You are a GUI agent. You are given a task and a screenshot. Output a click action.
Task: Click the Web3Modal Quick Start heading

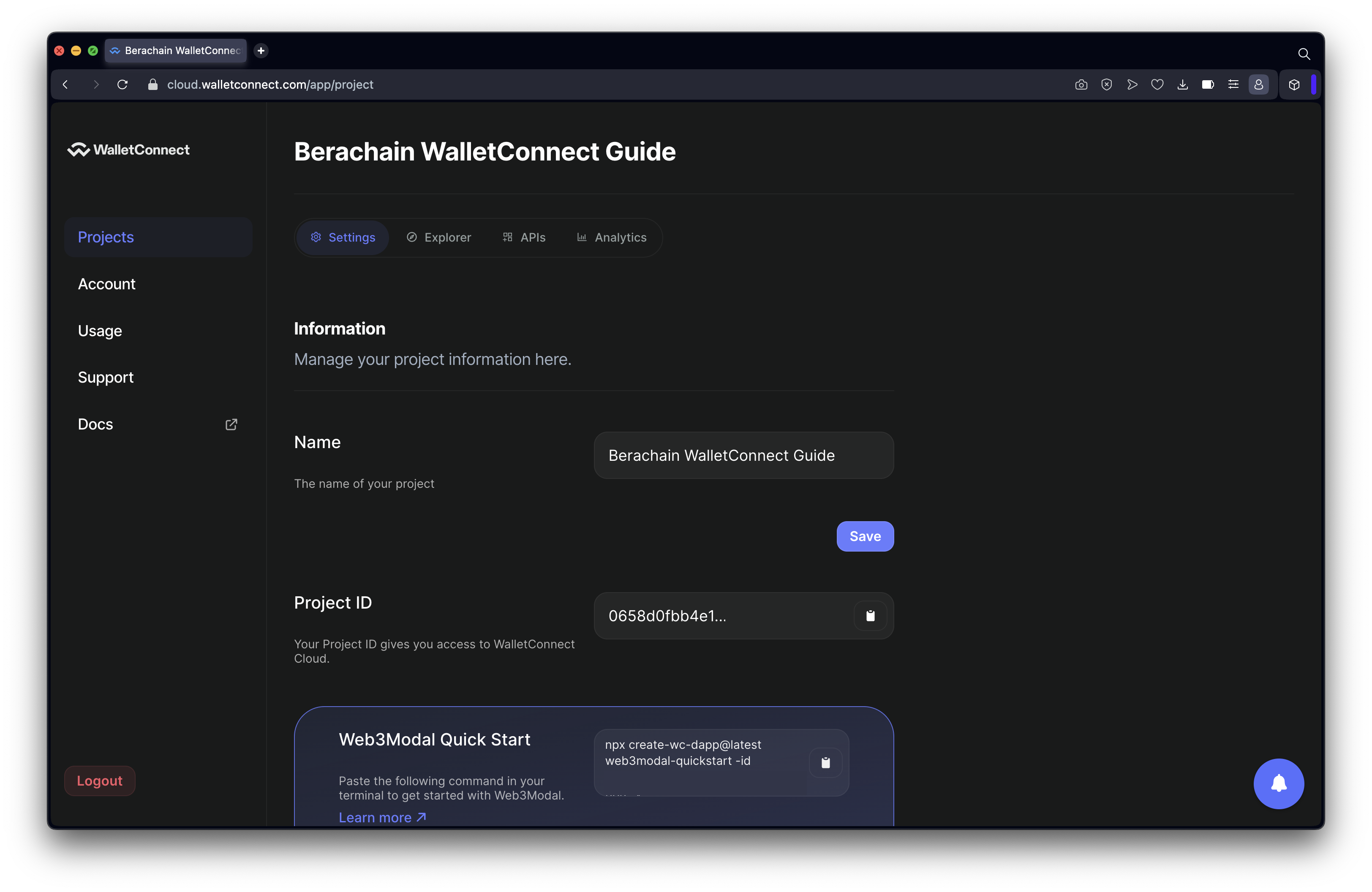point(435,739)
